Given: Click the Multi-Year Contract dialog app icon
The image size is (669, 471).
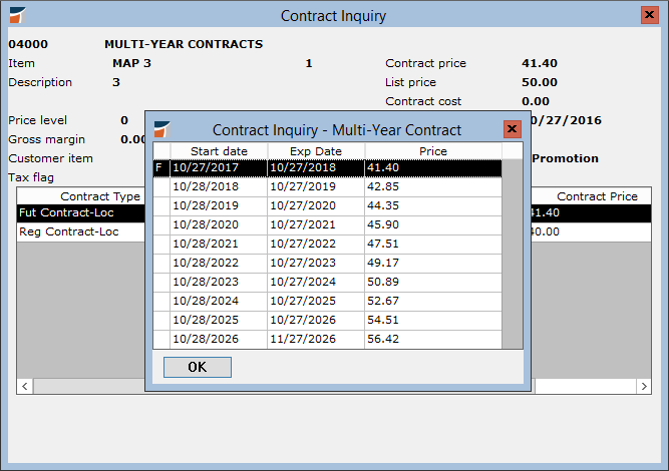Looking at the screenshot, I should coord(162,130).
